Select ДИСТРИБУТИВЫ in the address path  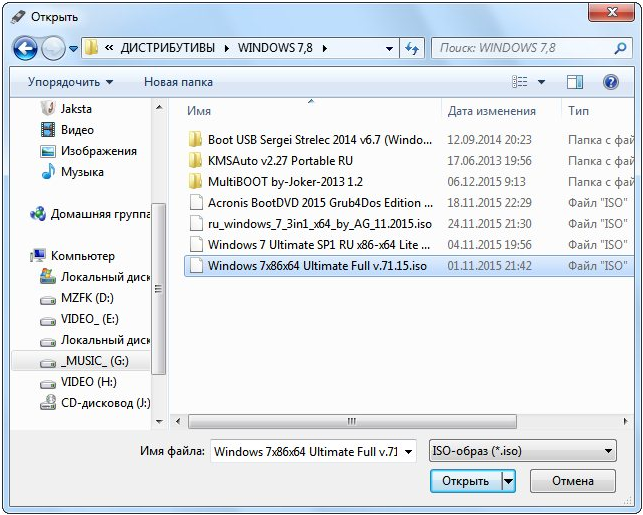pyautogui.click(x=167, y=48)
